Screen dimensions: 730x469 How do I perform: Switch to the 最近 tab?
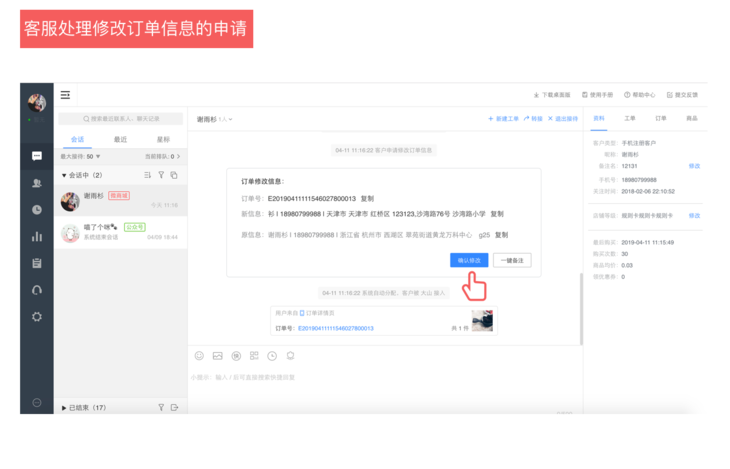[x=120, y=140]
